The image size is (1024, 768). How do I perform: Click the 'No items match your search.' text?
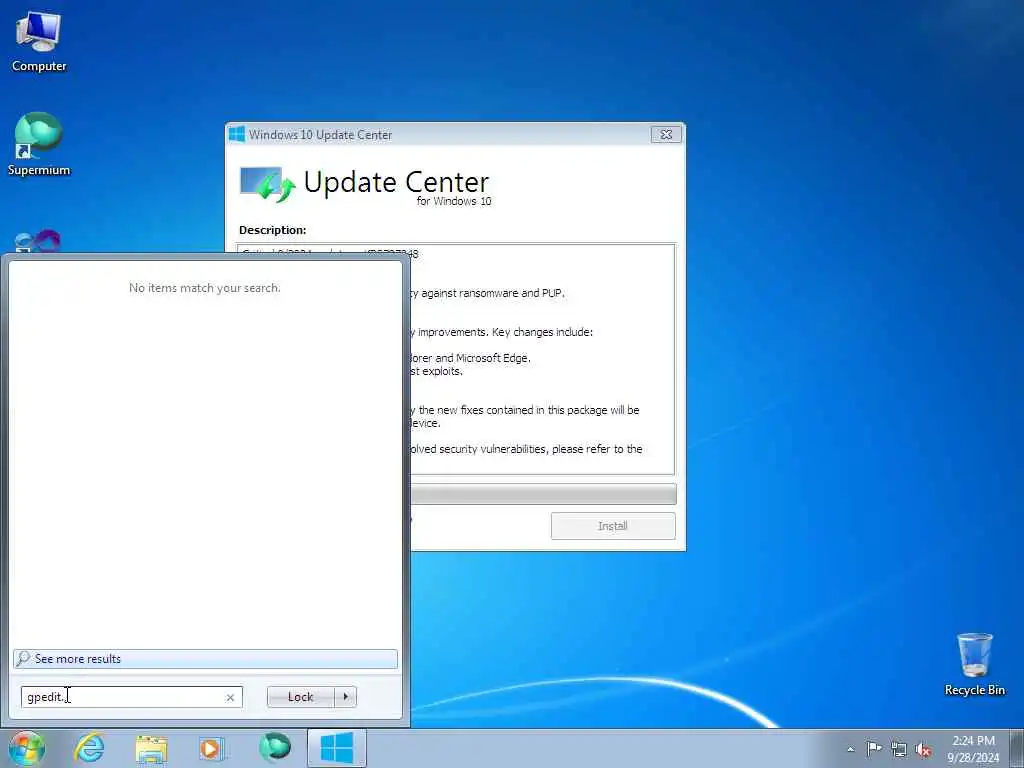[x=204, y=288]
